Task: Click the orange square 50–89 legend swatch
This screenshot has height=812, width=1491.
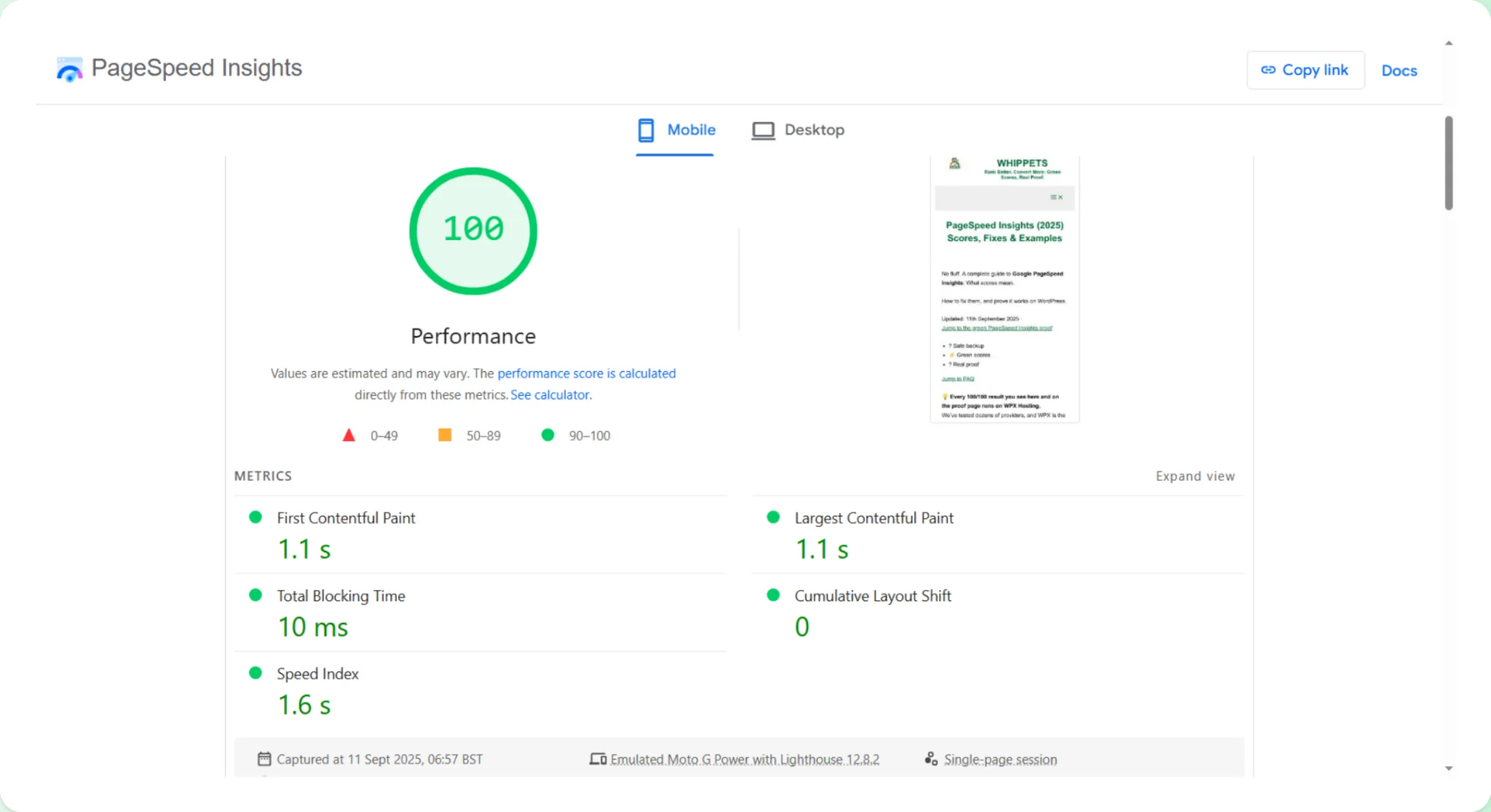Action: click(445, 435)
